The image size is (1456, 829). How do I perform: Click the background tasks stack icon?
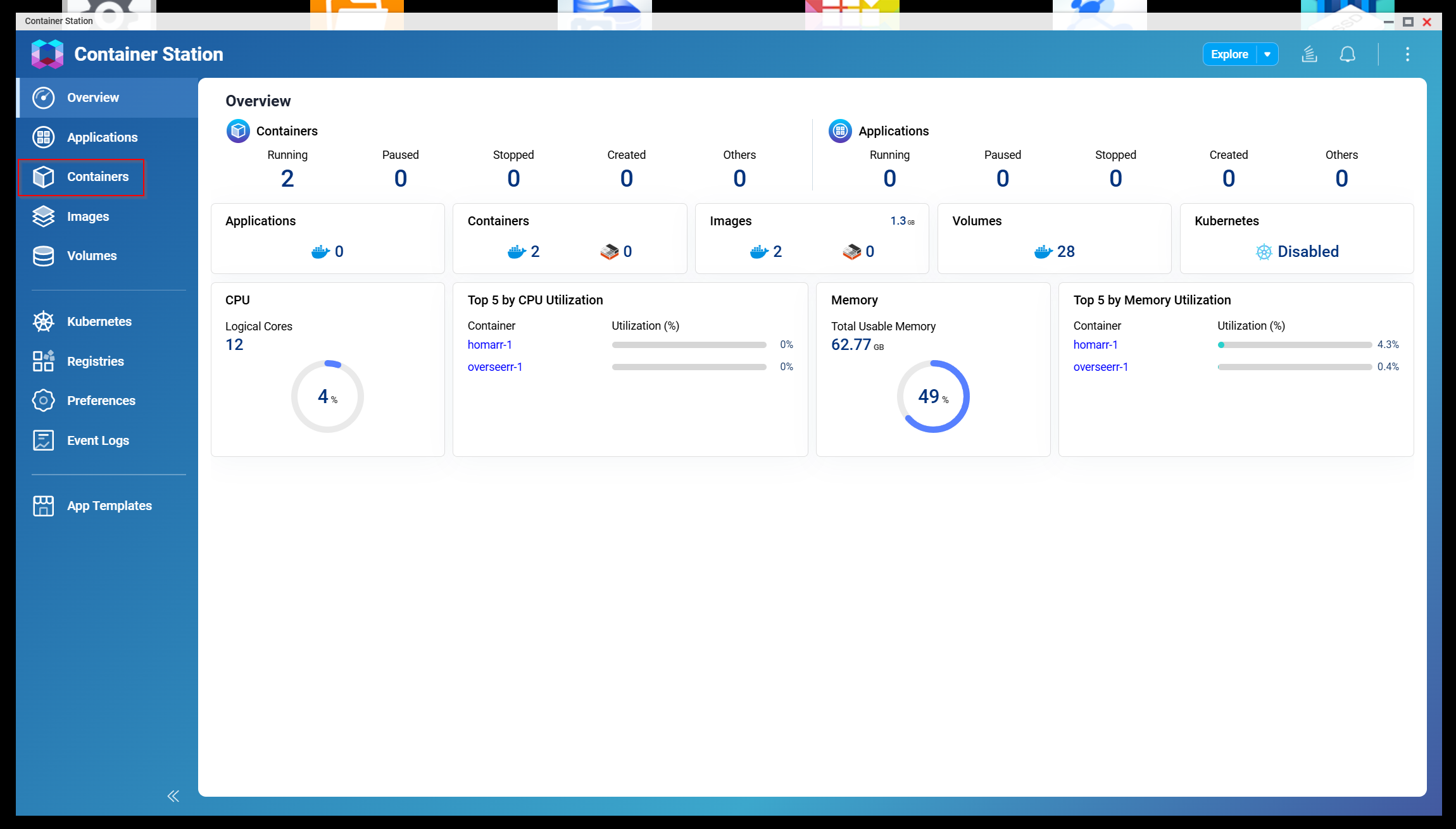[1309, 54]
